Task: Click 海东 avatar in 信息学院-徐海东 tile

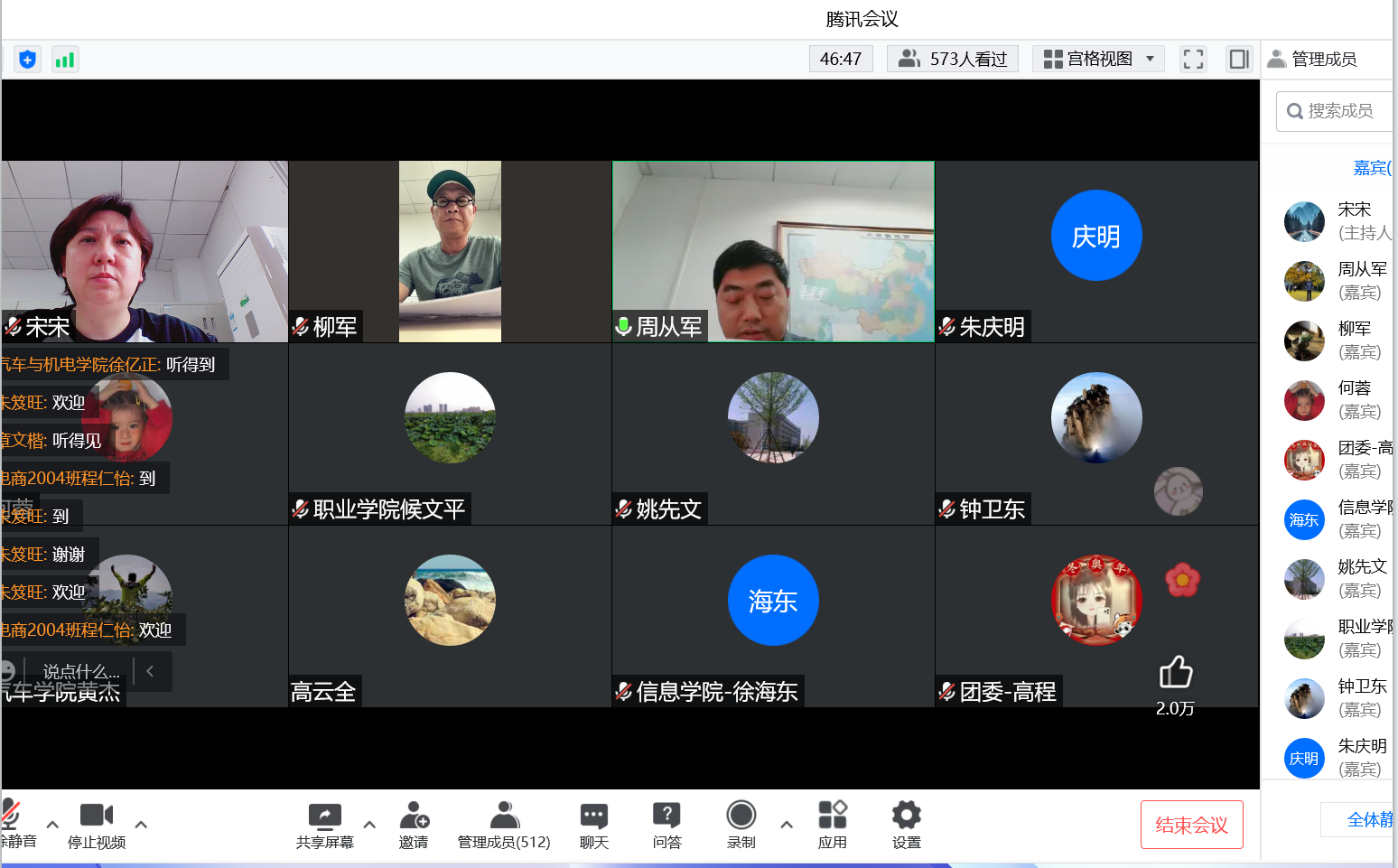Action: (x=773, y=600)
